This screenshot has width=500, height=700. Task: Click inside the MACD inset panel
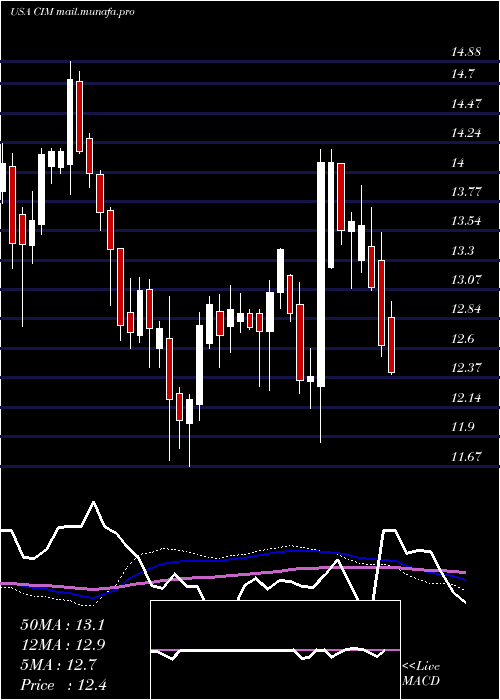[275, 650]
